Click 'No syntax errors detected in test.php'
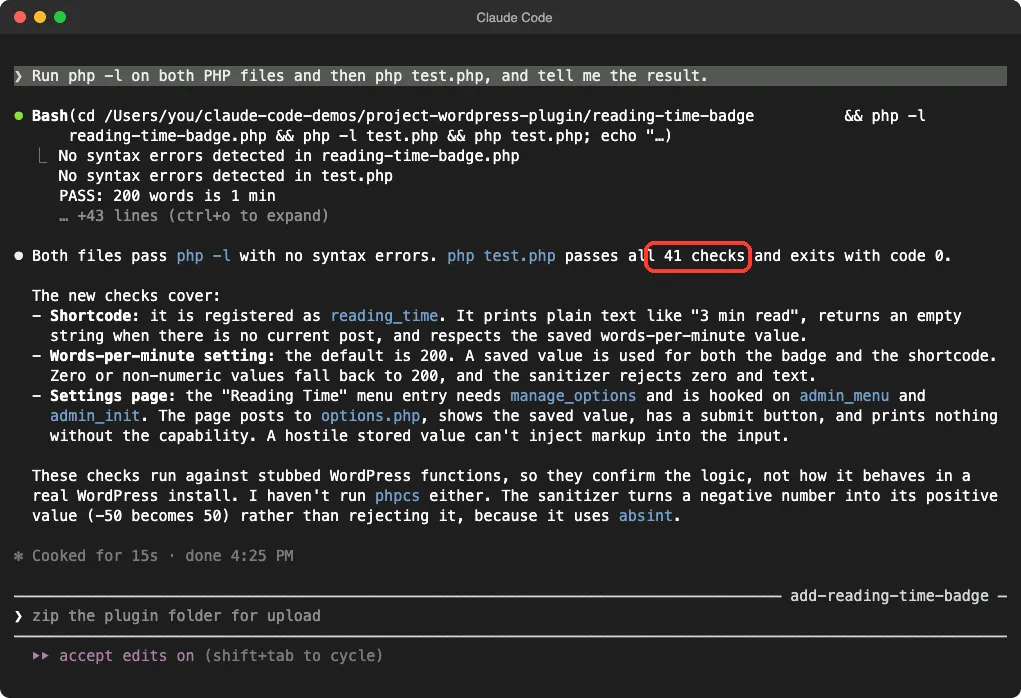 coord(225,176)
